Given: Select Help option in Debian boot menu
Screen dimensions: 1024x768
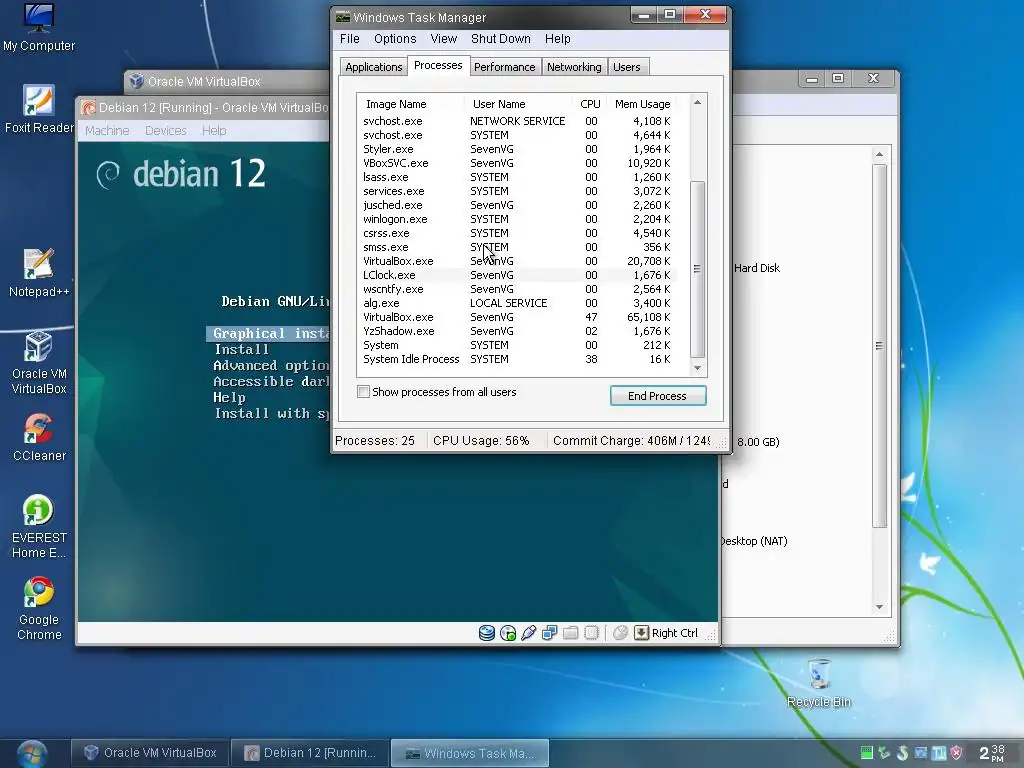Looking at the screenshot, I should click(229, 398).
